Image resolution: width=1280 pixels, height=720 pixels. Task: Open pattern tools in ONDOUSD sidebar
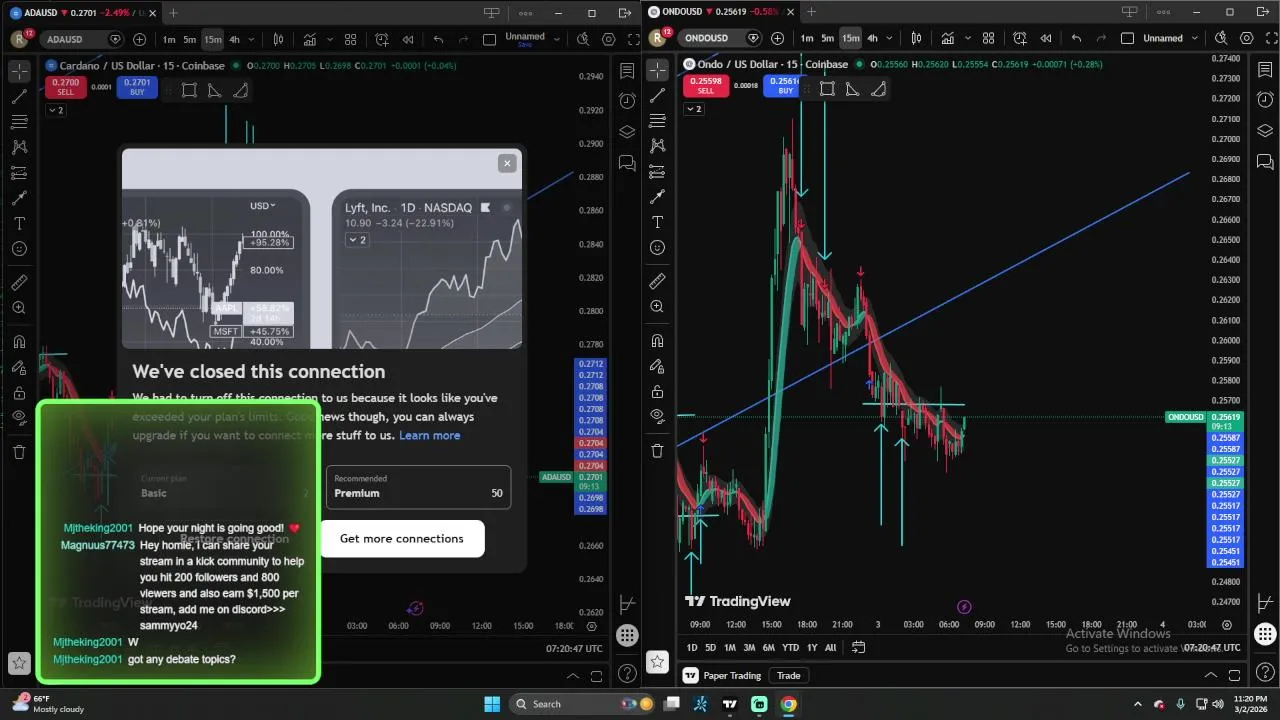pos(657,146)
